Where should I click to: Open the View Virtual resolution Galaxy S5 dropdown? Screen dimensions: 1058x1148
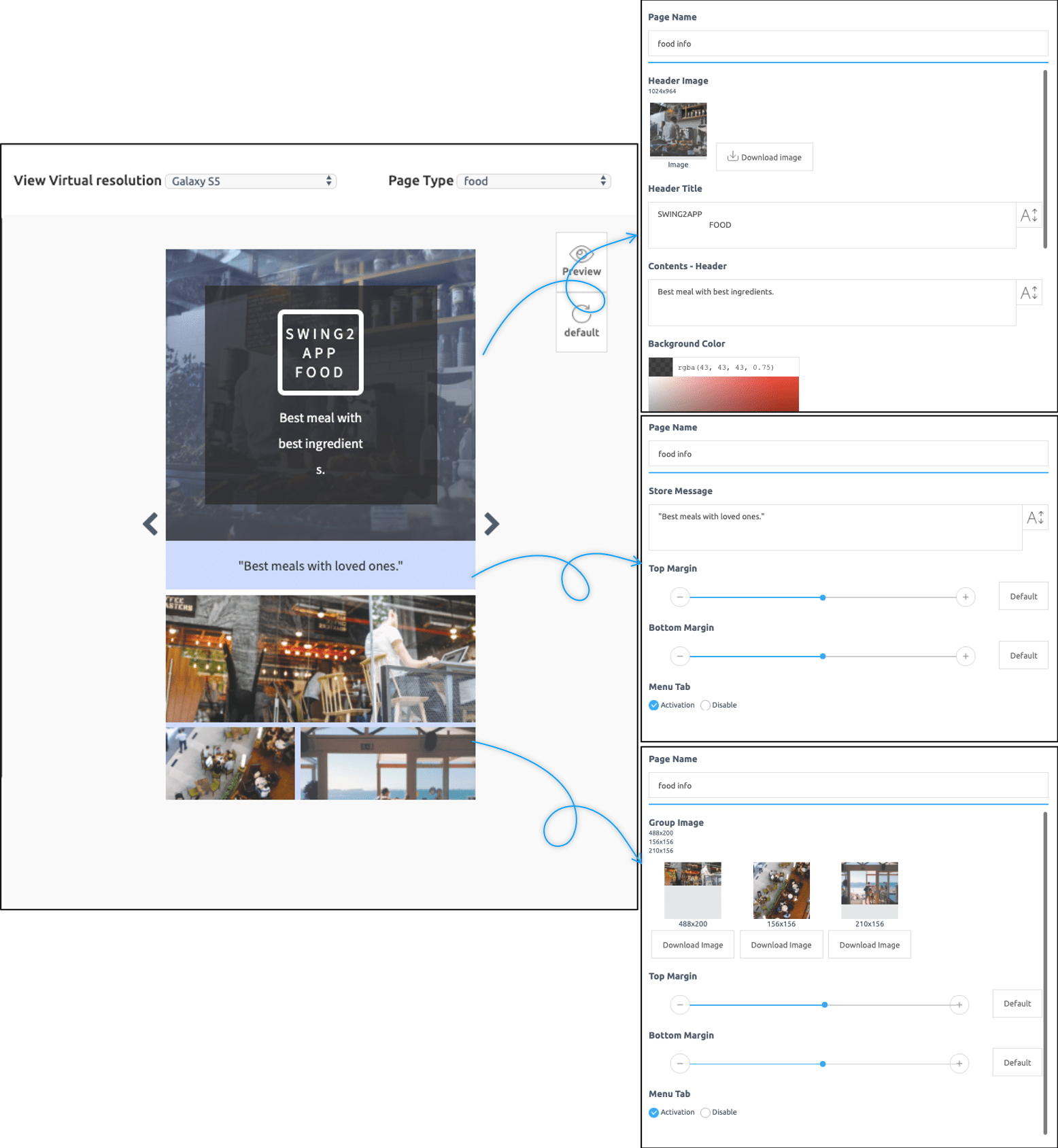pos(251,181)
